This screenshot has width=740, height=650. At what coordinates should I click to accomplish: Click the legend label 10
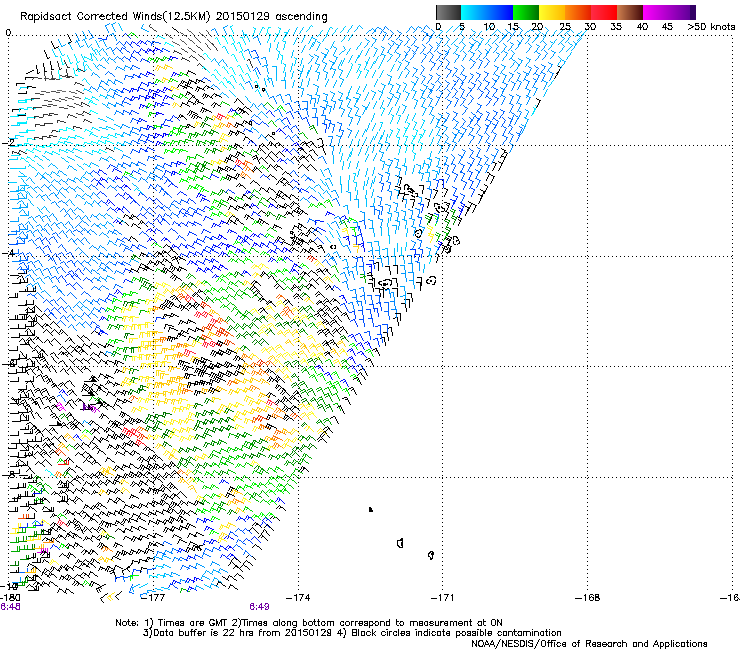(489, 27)
